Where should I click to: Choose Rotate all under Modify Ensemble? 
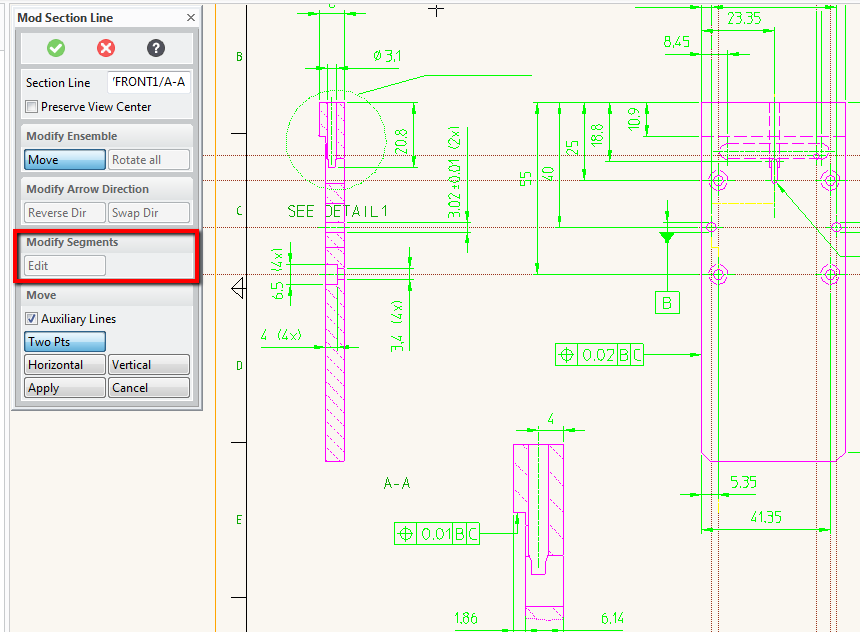[148, 160]
